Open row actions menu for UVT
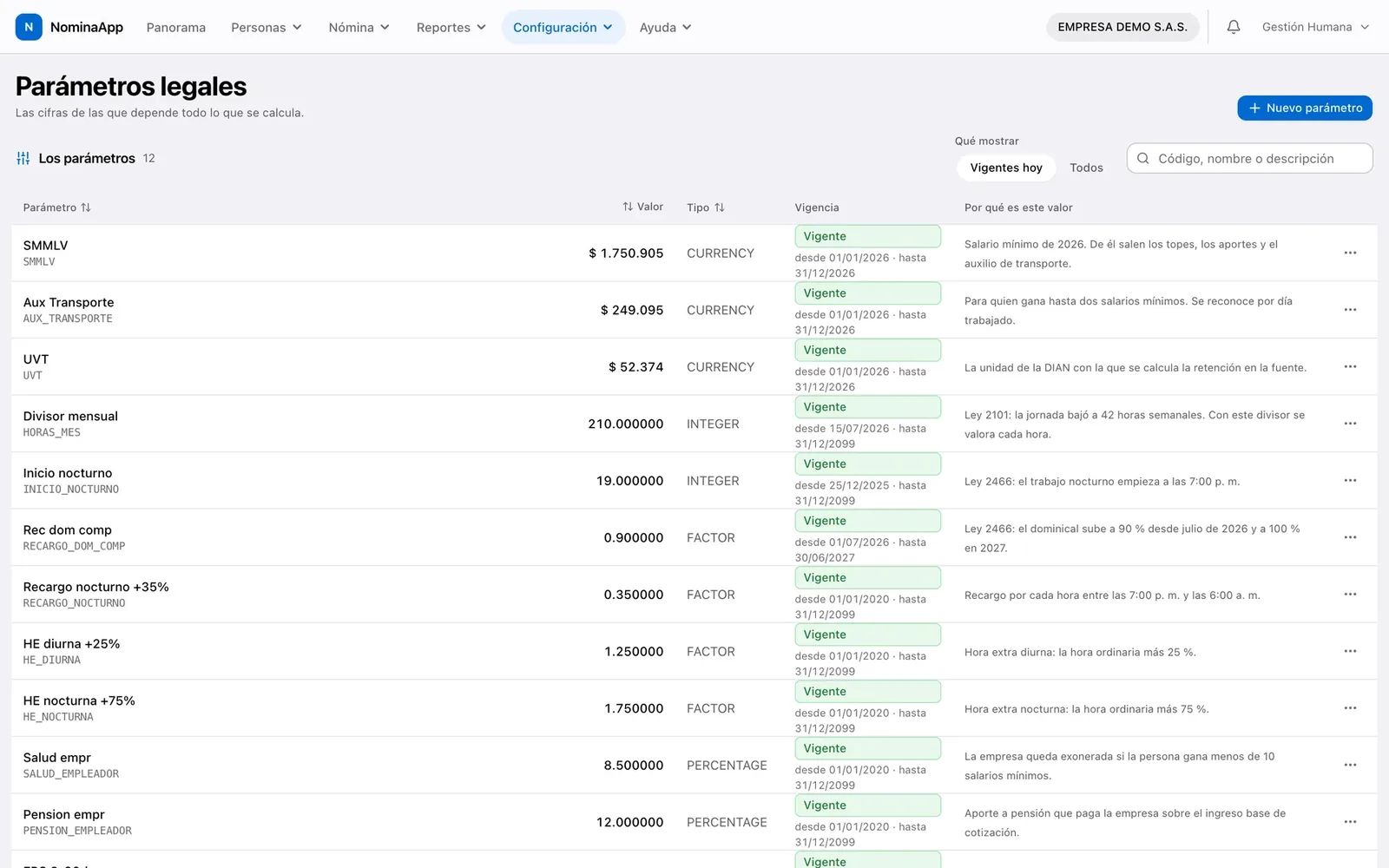Screen dimensions: 1389x868 (1350, 366)
